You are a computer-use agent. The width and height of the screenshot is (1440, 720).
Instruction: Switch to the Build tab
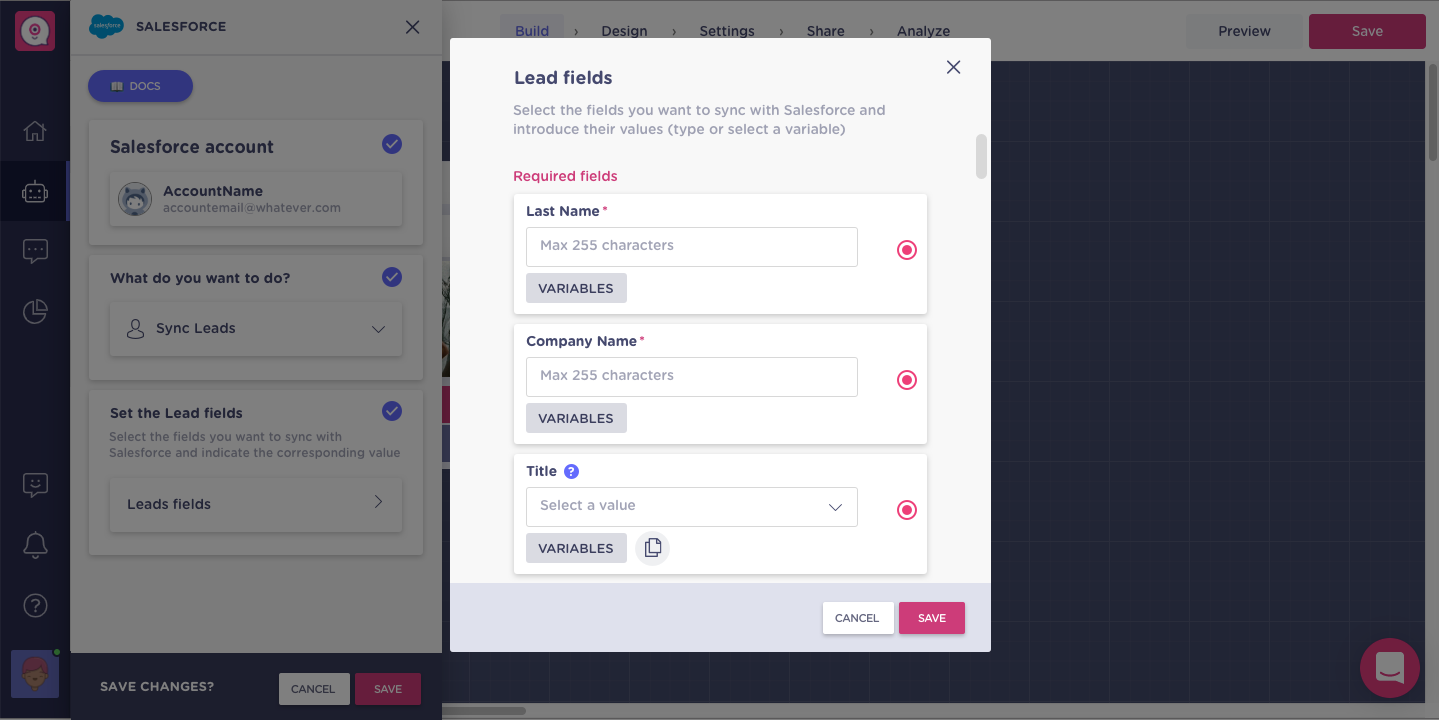coord(532,31)
